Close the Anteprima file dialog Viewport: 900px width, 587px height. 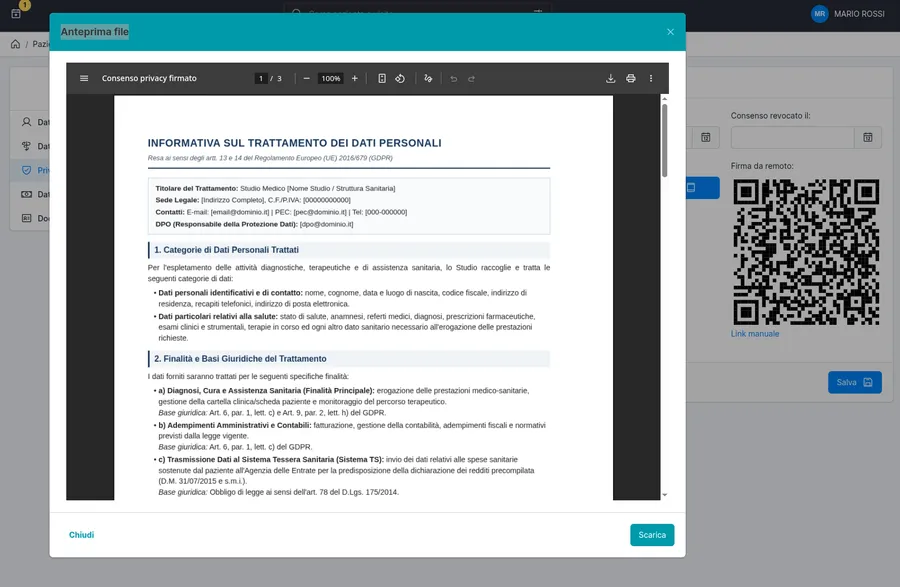[670, 32]
